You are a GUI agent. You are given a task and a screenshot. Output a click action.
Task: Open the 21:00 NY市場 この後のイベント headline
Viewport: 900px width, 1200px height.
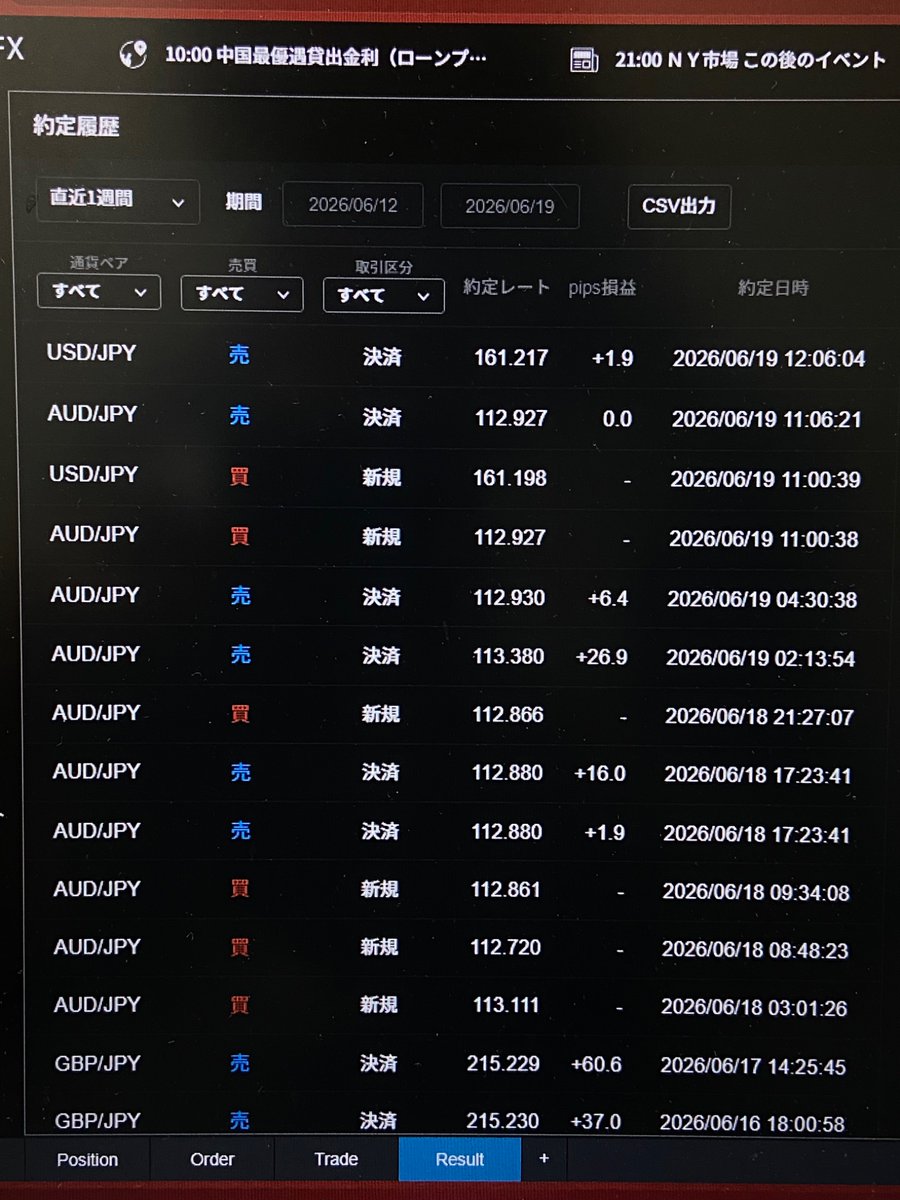pyautogui.click(x=750, y=60)
